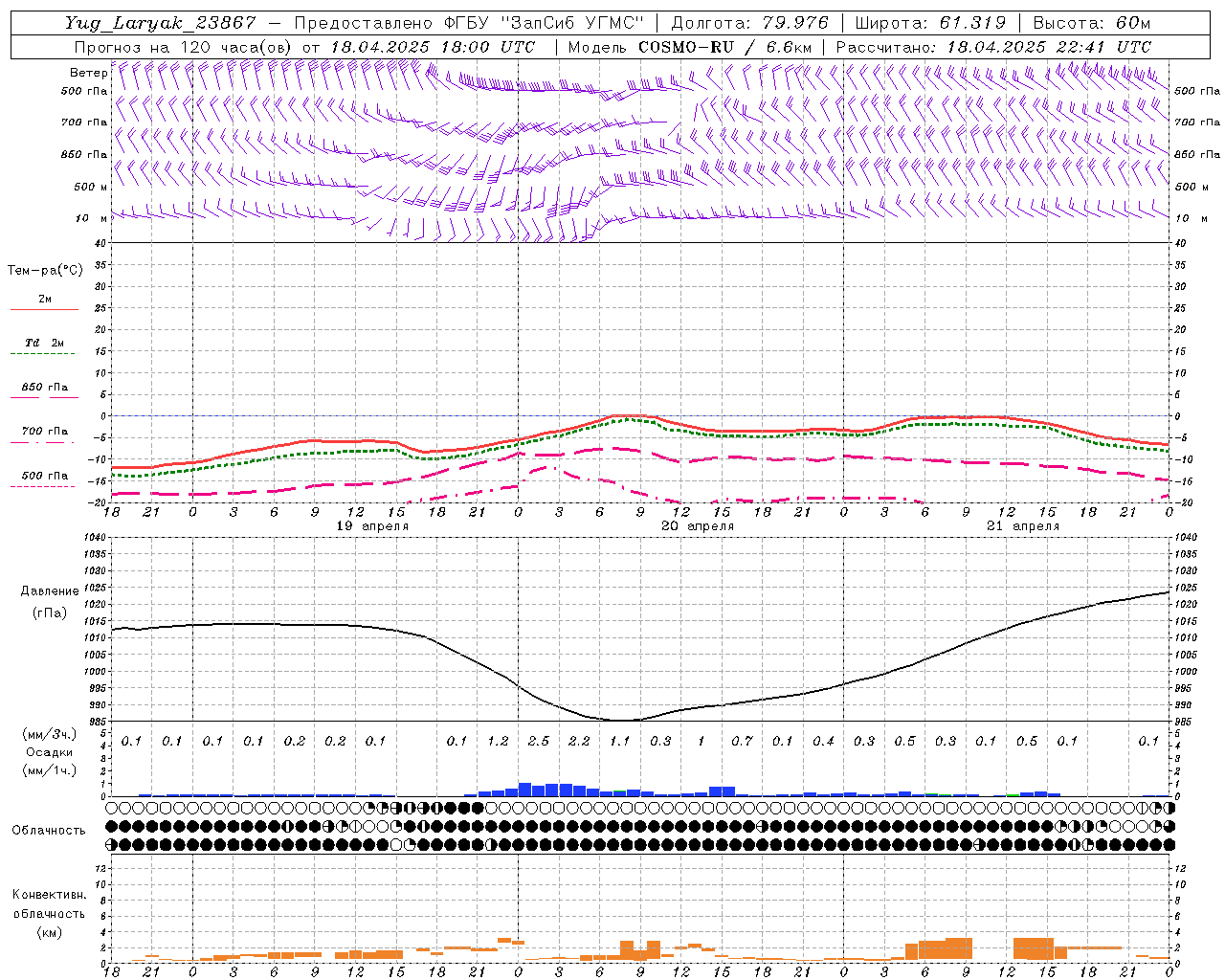The height and width of the screenshot is (980, 1225).
Task: Click the 2.5 precipitation value
Action: coord(539,741)
